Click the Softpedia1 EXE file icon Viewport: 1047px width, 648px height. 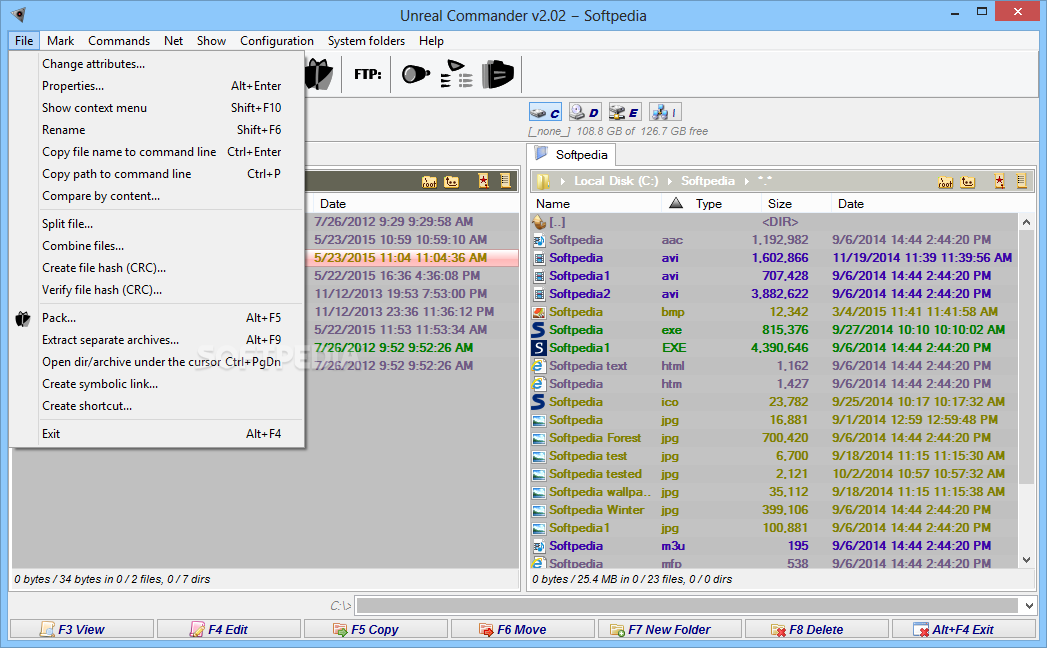[538, 348]
